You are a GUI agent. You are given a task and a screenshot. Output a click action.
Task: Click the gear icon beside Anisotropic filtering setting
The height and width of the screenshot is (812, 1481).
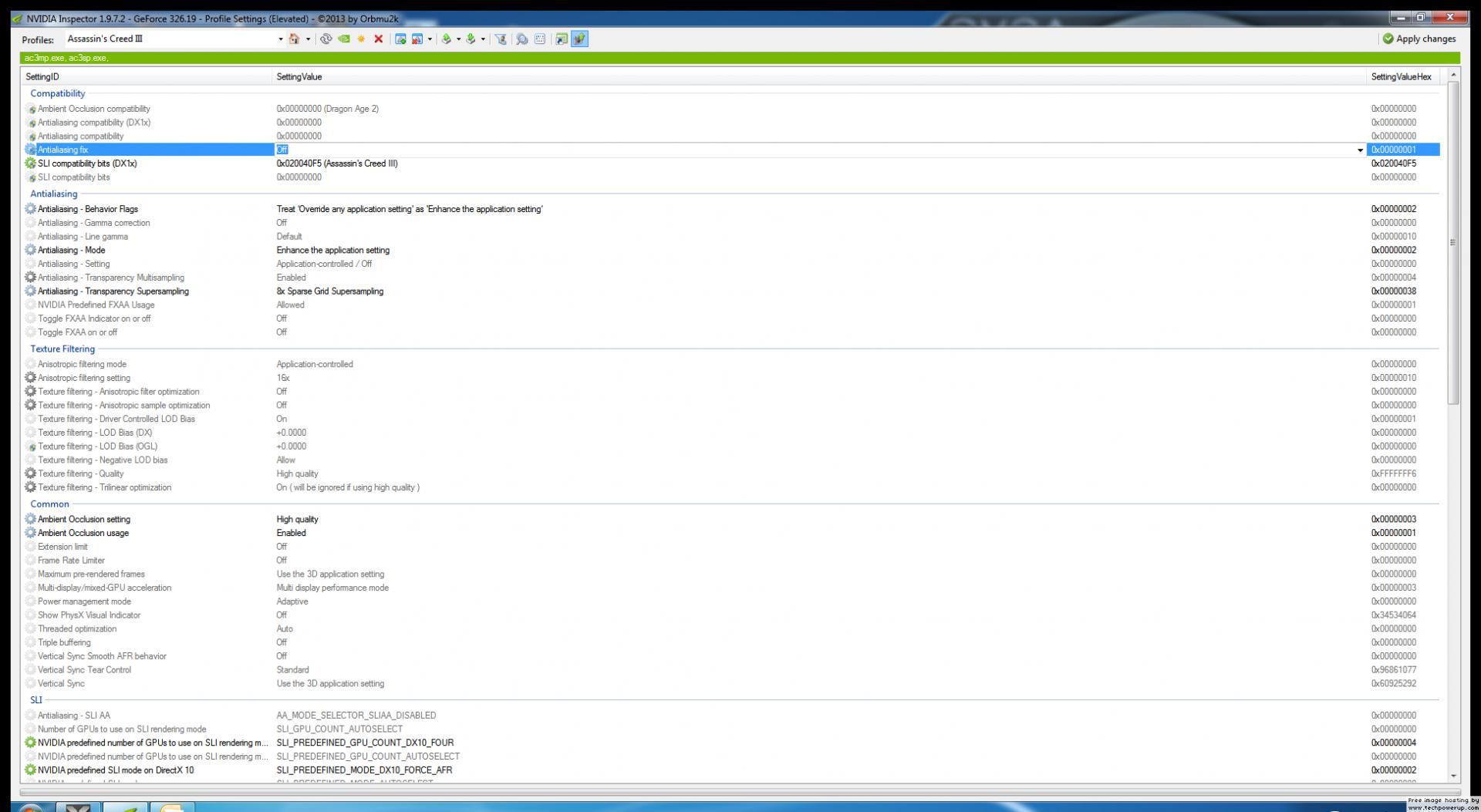[30, 378]
